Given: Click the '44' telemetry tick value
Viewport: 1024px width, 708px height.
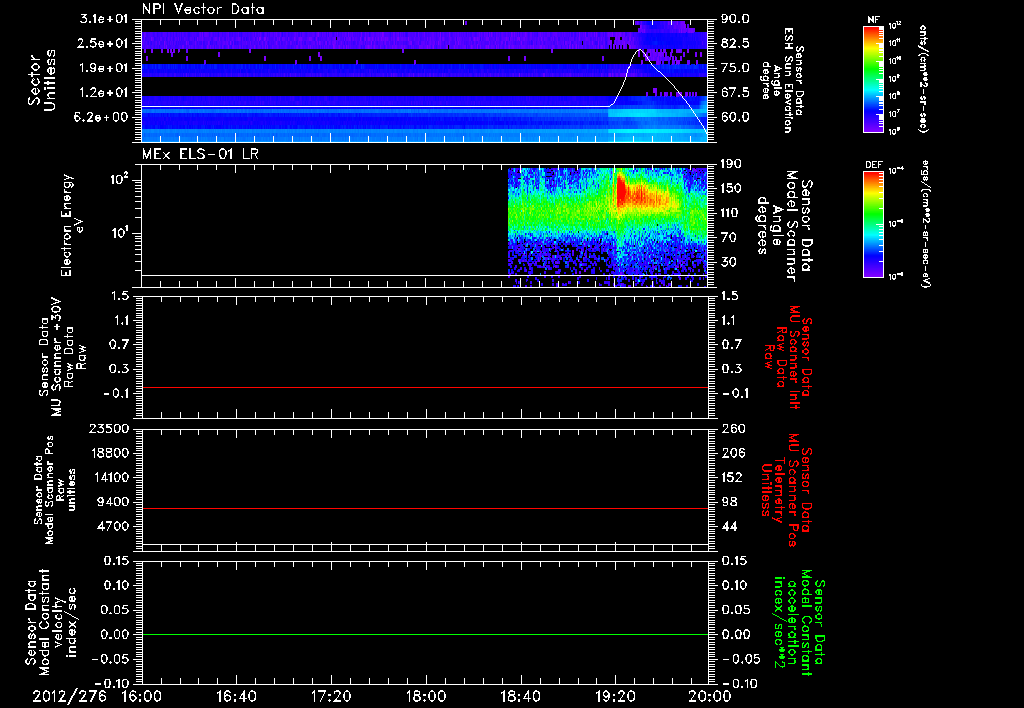Looking at the screenshot, I should point(729,526).
